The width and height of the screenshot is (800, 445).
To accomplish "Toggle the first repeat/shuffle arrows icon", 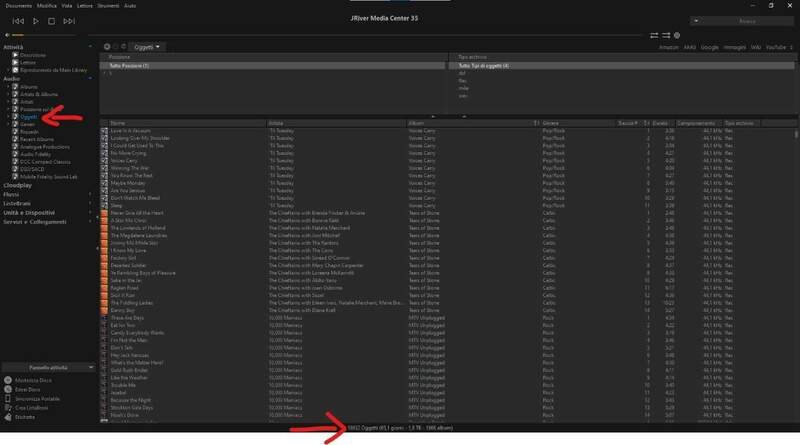I will pyautogui.click(x=654, y=35).
